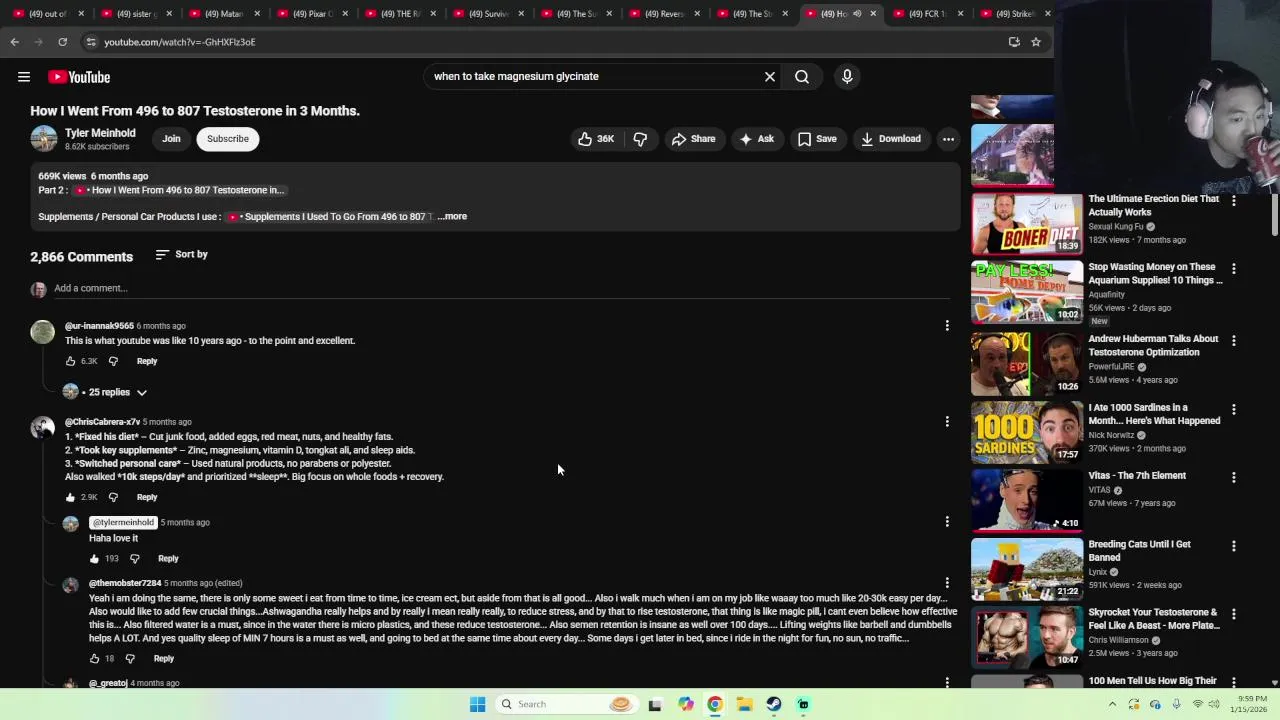The image size is (1280, 720).
Task: Open Andrew Huberman Testosterone Optimization video title
Action: pos(1153,345)
